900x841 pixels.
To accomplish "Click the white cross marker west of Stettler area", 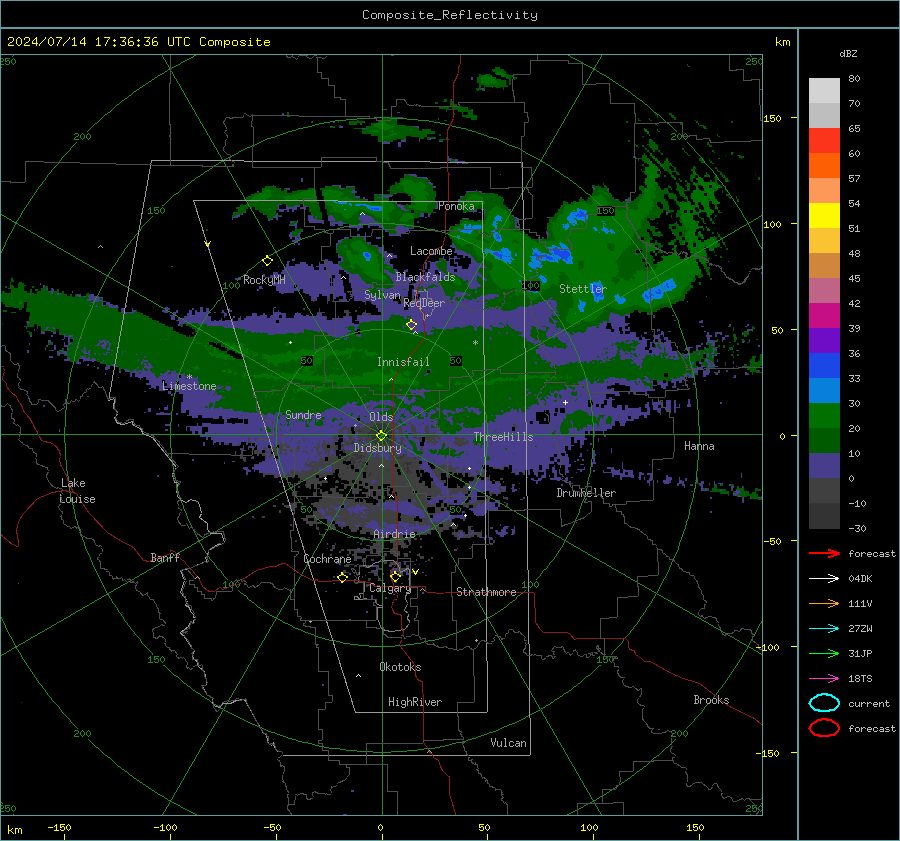I will tap(565, 402).
